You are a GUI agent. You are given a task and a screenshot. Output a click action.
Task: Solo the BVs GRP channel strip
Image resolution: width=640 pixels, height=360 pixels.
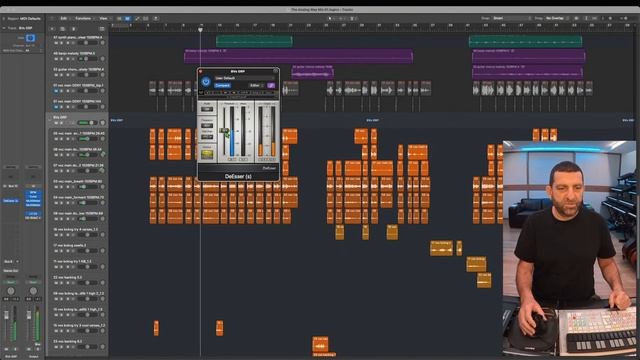pyautogui.click(x=16, y=349)
